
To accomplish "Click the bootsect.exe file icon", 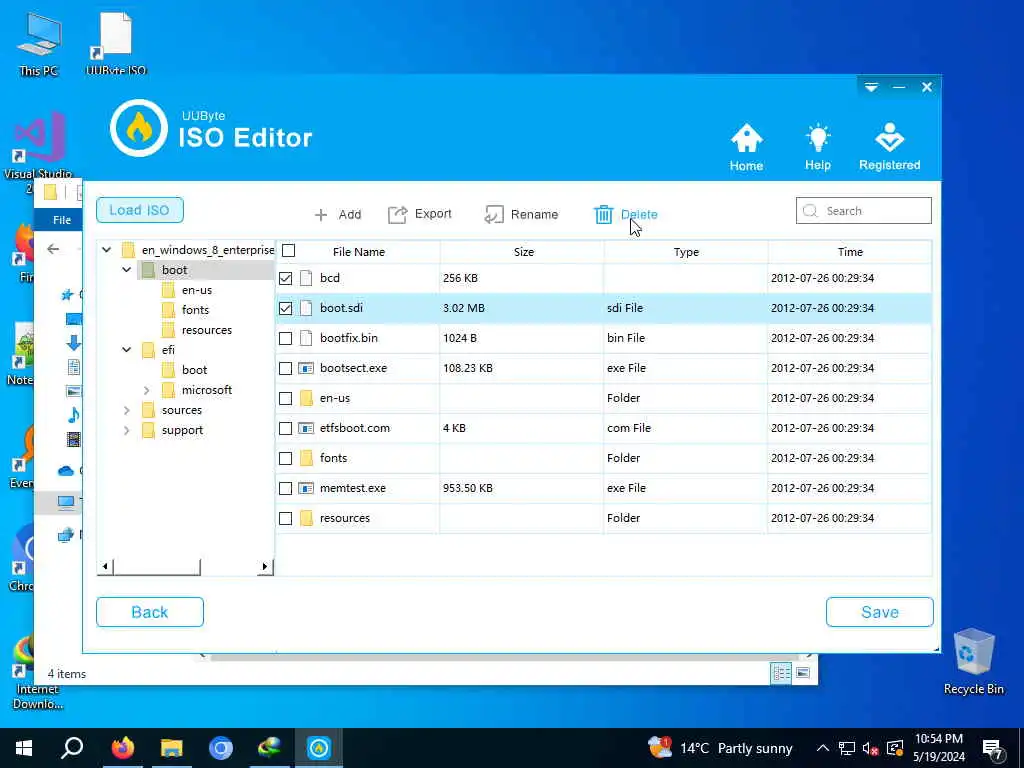I will point(306,368).
